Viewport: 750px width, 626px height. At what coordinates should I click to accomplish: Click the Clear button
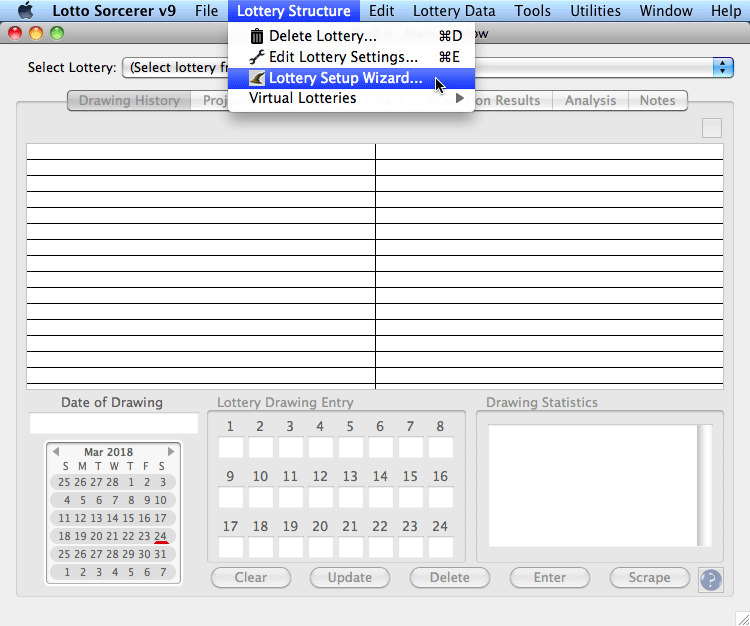(x=251, y=577)
